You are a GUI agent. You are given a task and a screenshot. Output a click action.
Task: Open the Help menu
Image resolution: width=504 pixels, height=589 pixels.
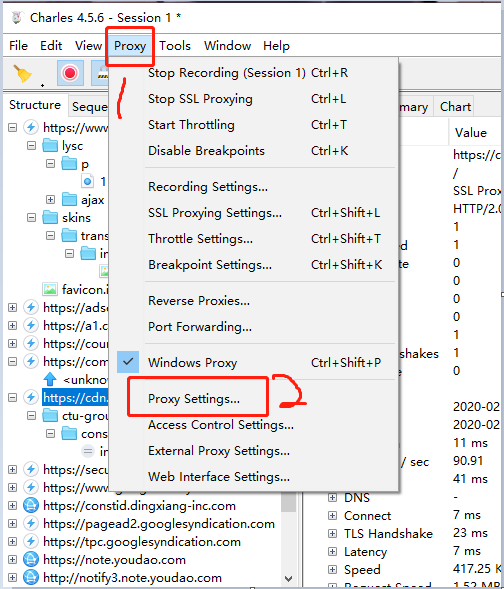coord(276,46)
